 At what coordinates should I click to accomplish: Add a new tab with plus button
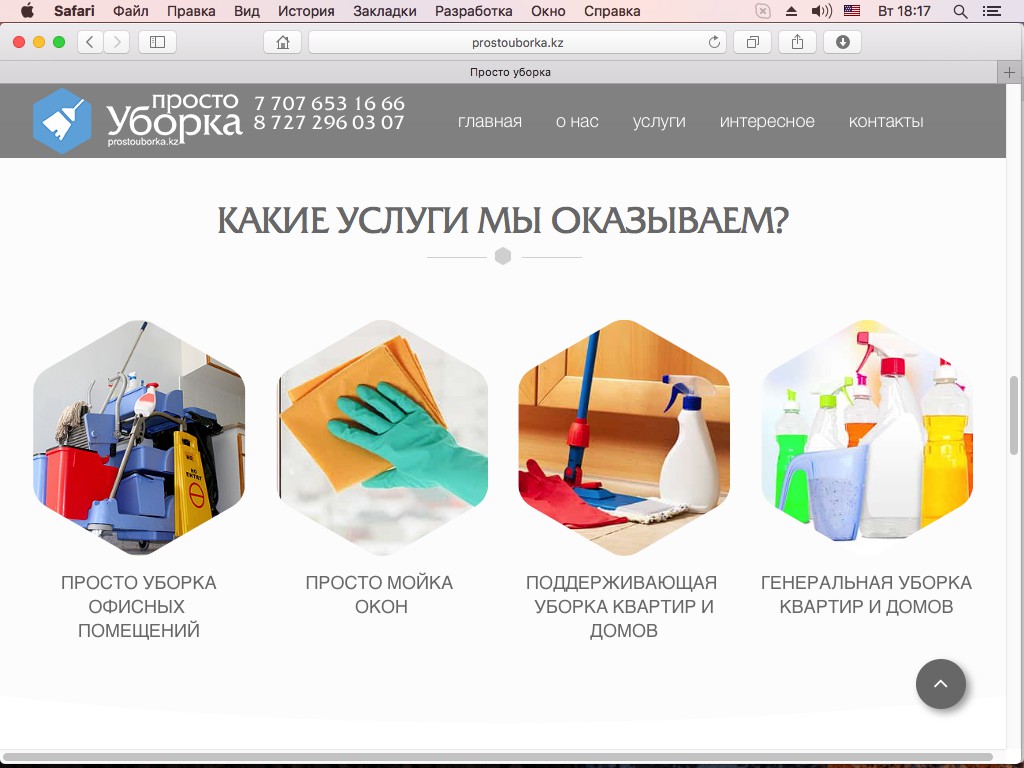[x=1009, y=72]
